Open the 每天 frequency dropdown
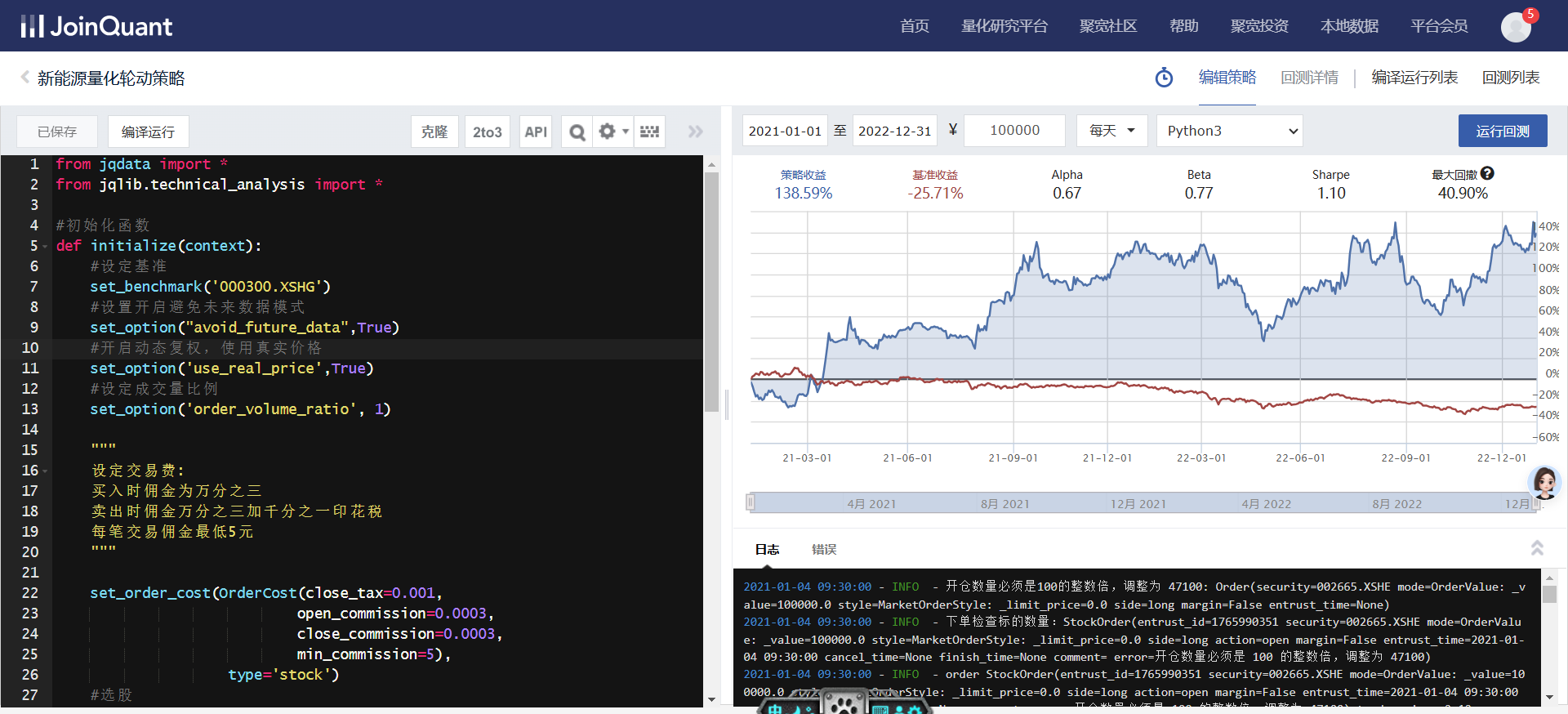The height and width of the screenshot is (714, 1568). point(1111,131)
